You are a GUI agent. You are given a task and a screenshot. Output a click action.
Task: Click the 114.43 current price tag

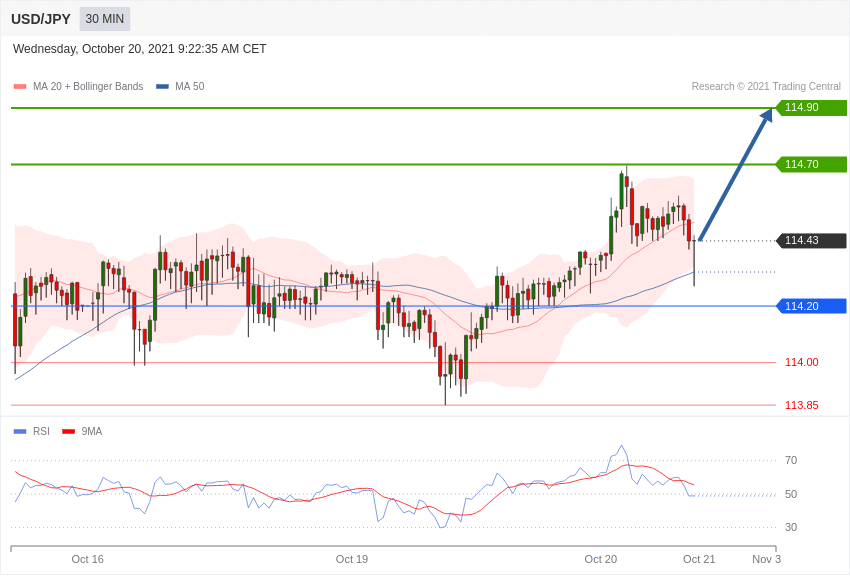coord(811,240)
